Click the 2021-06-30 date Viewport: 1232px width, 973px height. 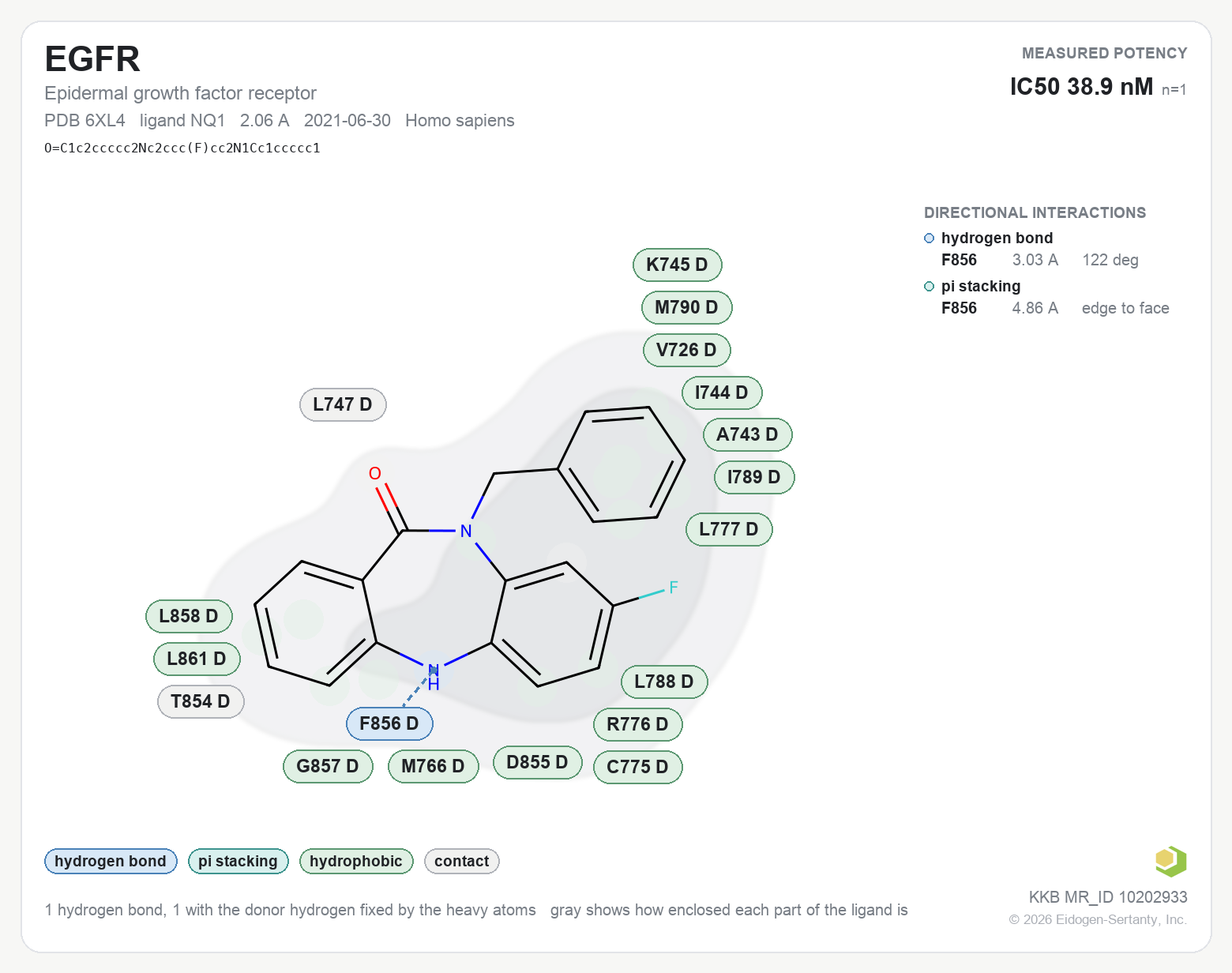coord(347,121)
